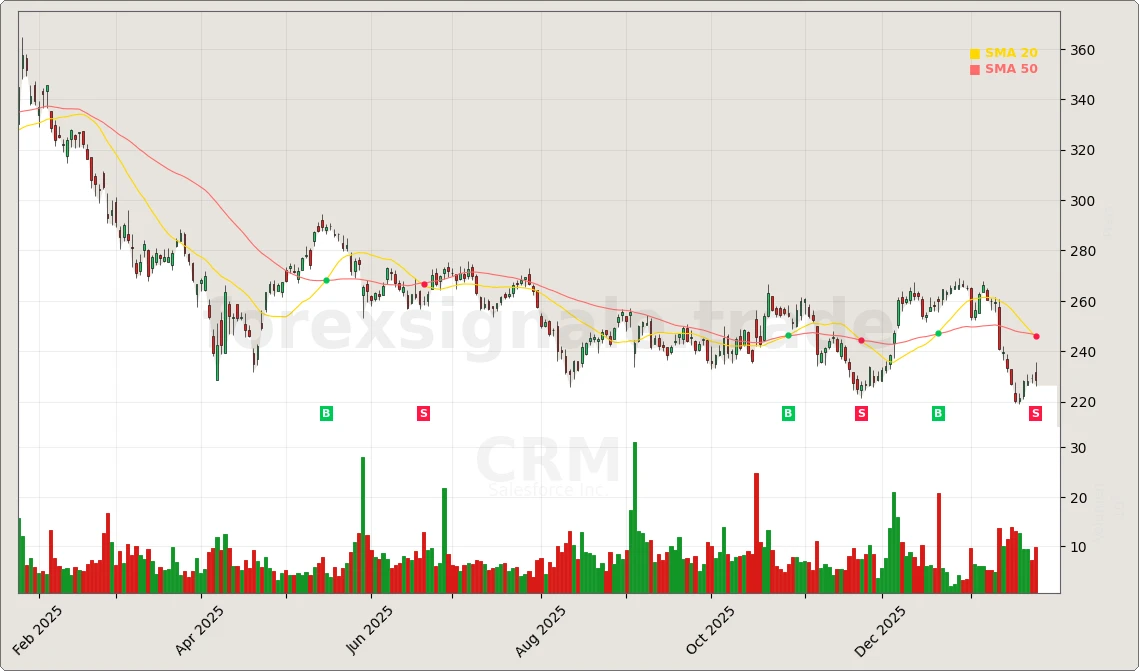Select the first red S sell badge
1139x671 pixels.
423,412
